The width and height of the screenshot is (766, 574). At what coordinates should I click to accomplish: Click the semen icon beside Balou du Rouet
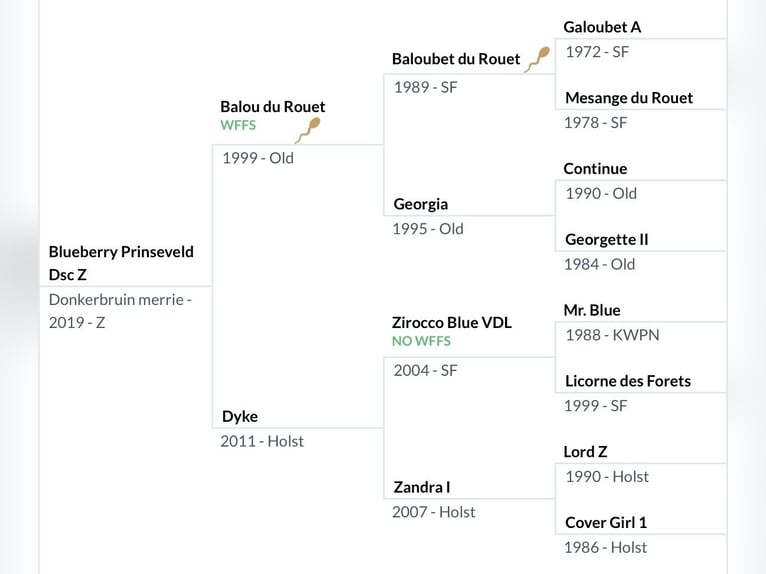(308, 130)
